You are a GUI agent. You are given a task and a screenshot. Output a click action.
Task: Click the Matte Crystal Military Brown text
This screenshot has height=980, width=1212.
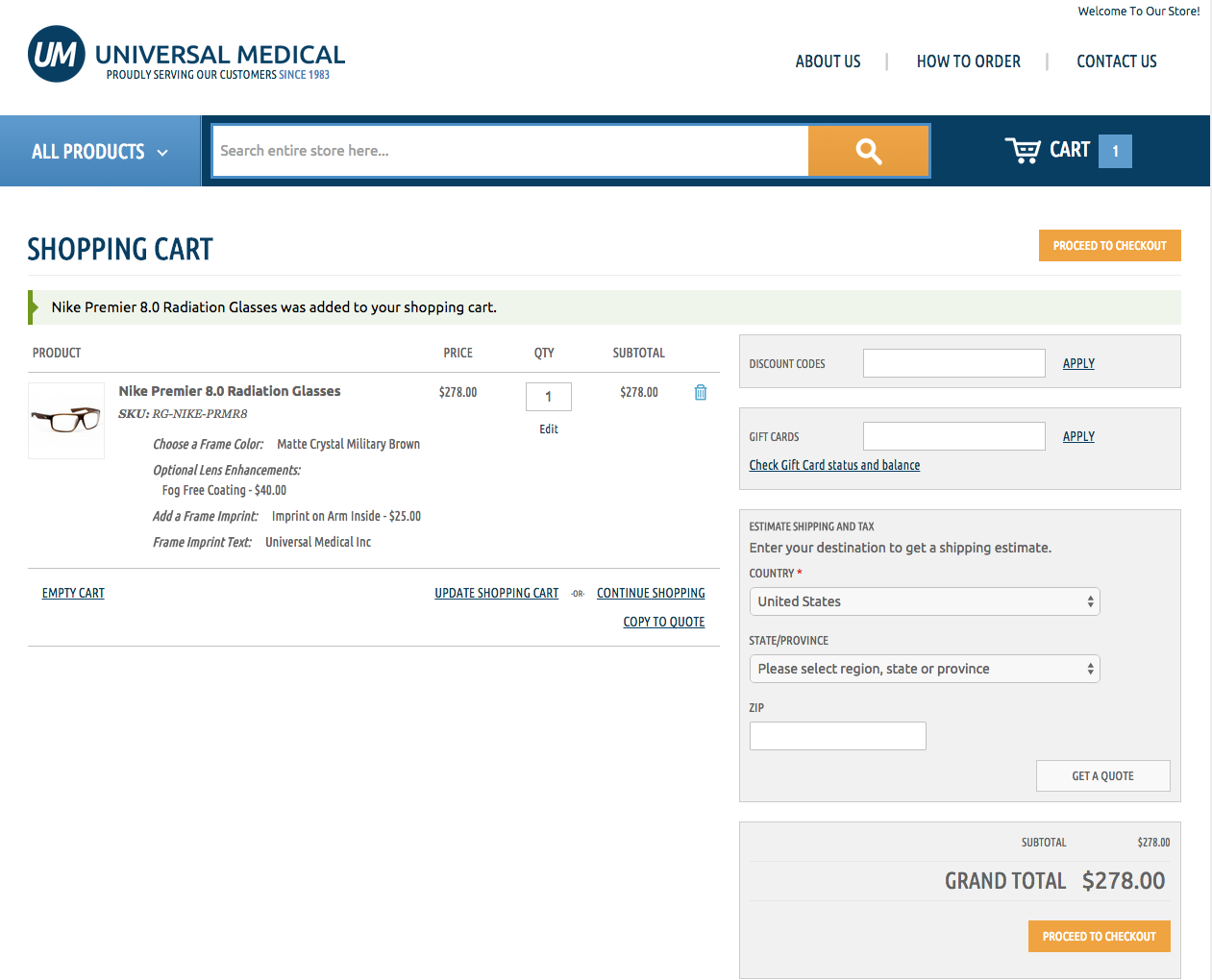tap(349, 444)
